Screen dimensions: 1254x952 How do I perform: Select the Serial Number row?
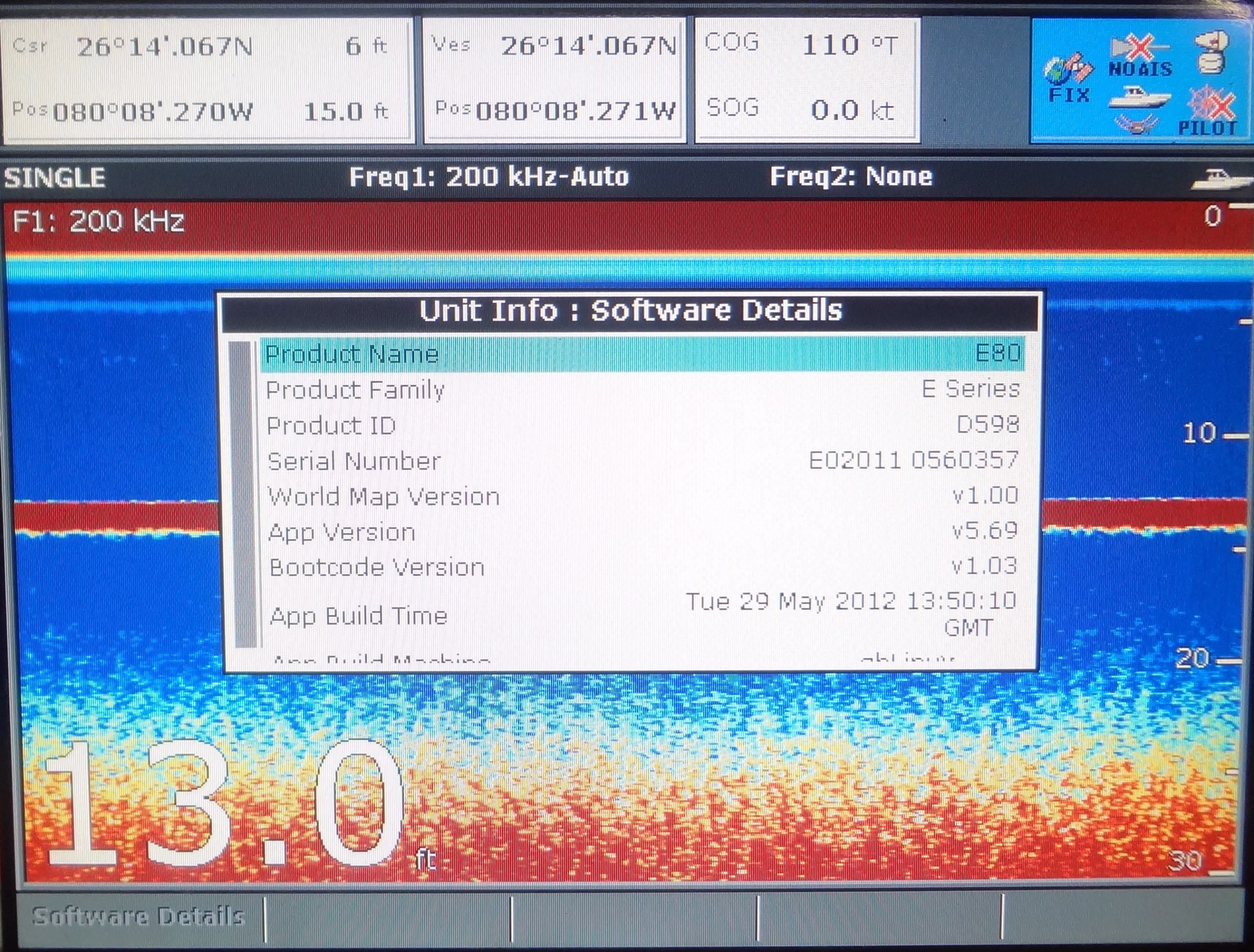coord(642,461)
